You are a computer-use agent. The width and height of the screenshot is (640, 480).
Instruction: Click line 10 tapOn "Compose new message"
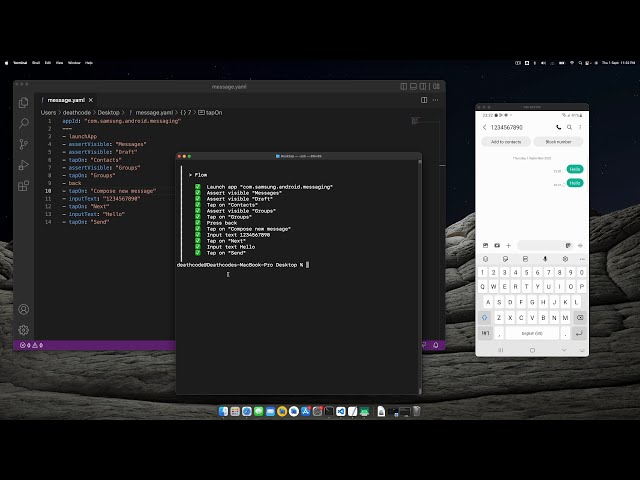109,191
